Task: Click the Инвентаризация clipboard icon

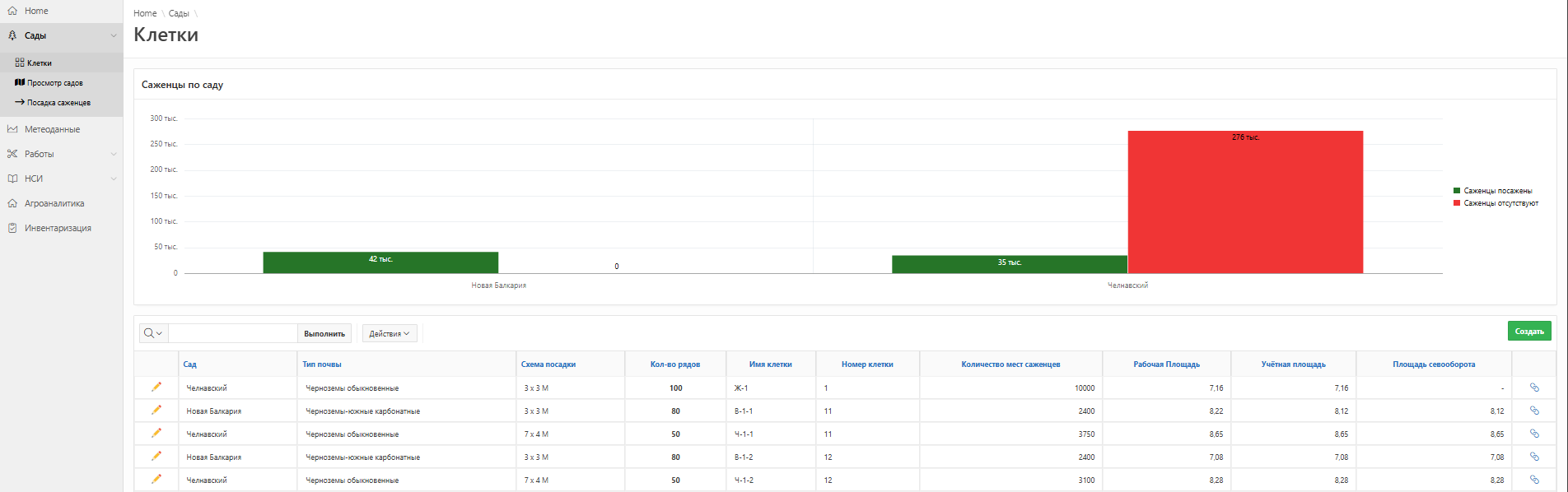Action: (x=12, y=228)
